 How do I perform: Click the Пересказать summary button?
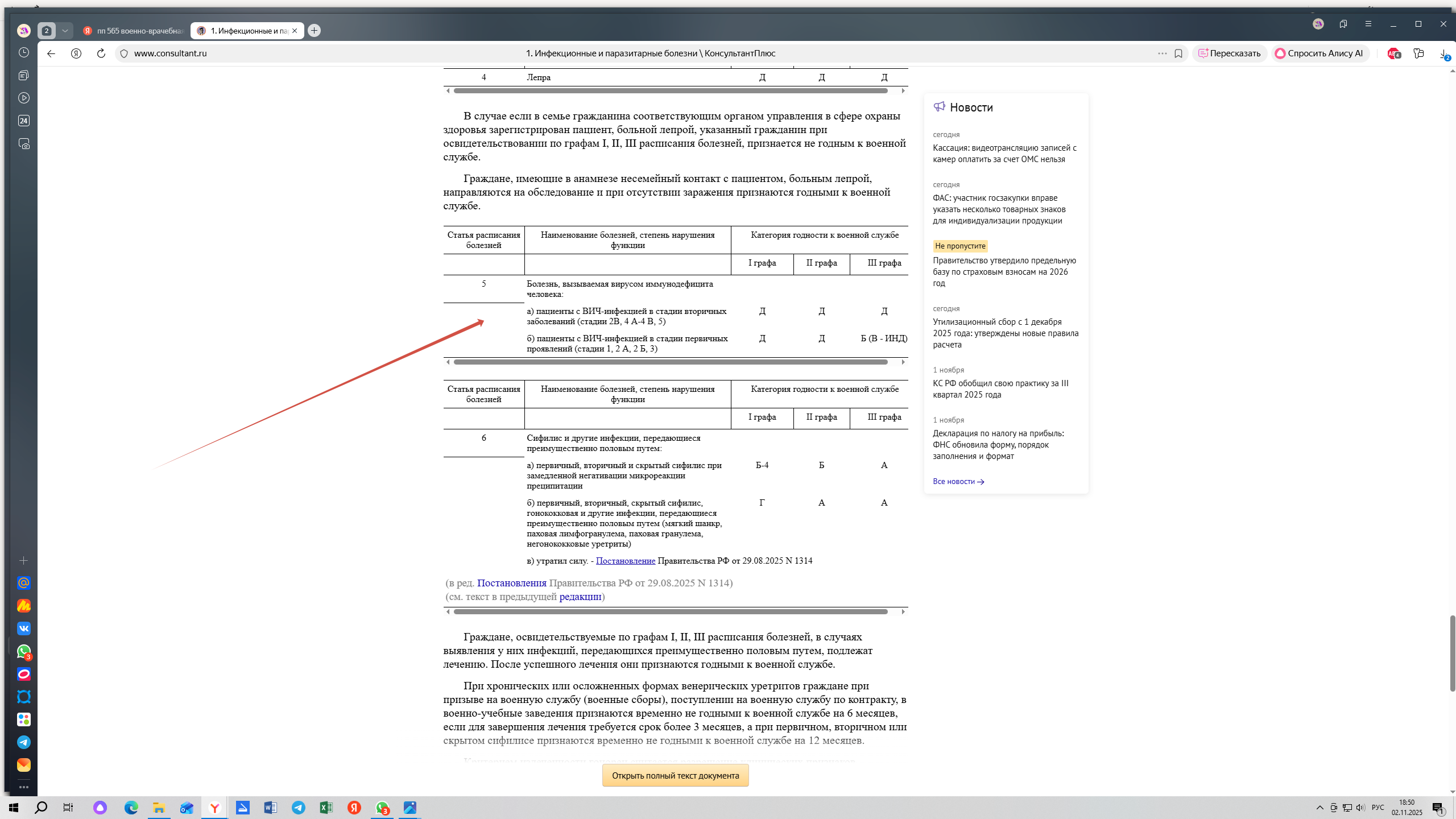click(x=1230, y=53)
